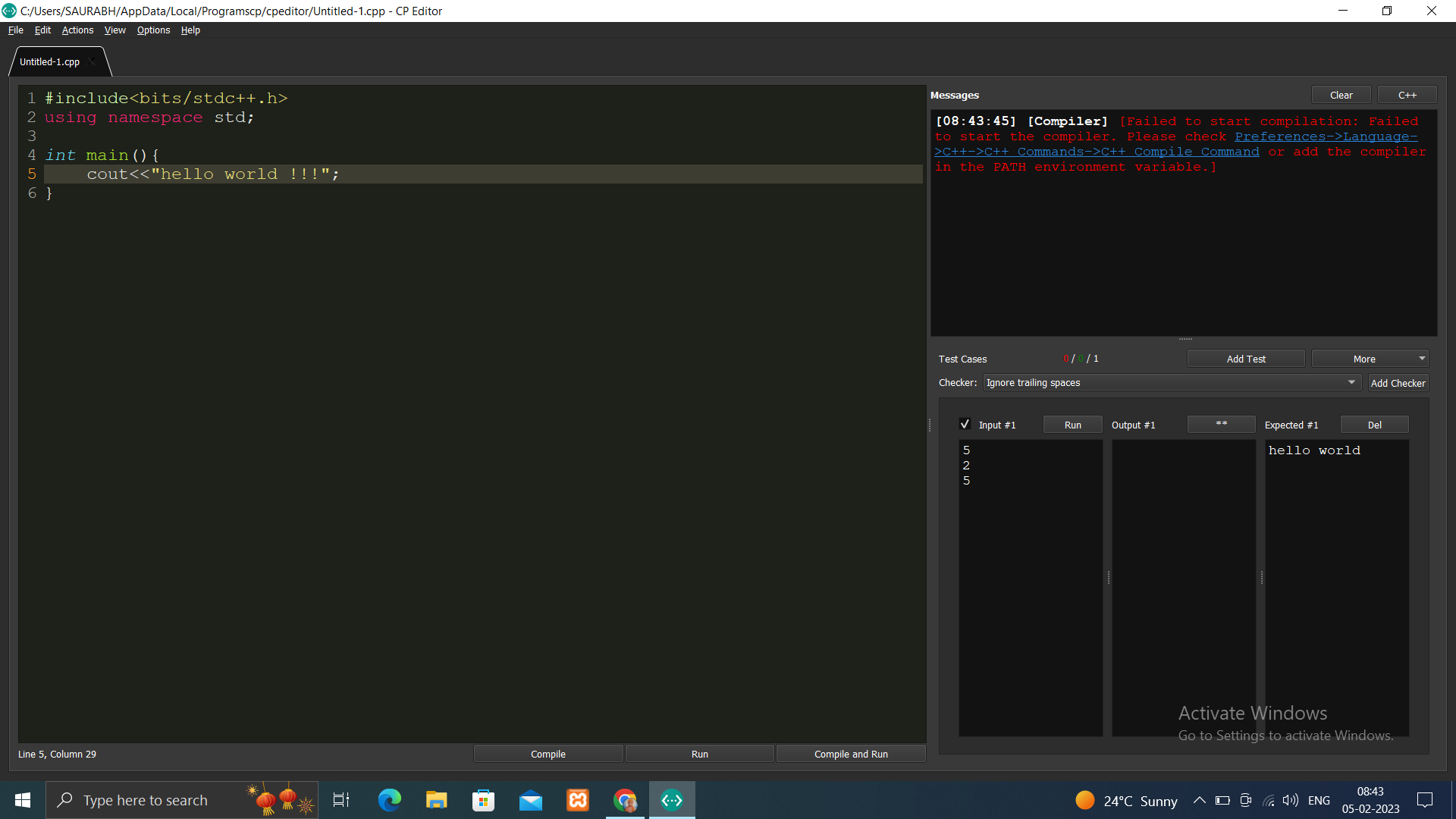Expand hidden icons in the system tray
Image resolution: width=1456 pixels, height=819 pixels.
pos(1200,799)
